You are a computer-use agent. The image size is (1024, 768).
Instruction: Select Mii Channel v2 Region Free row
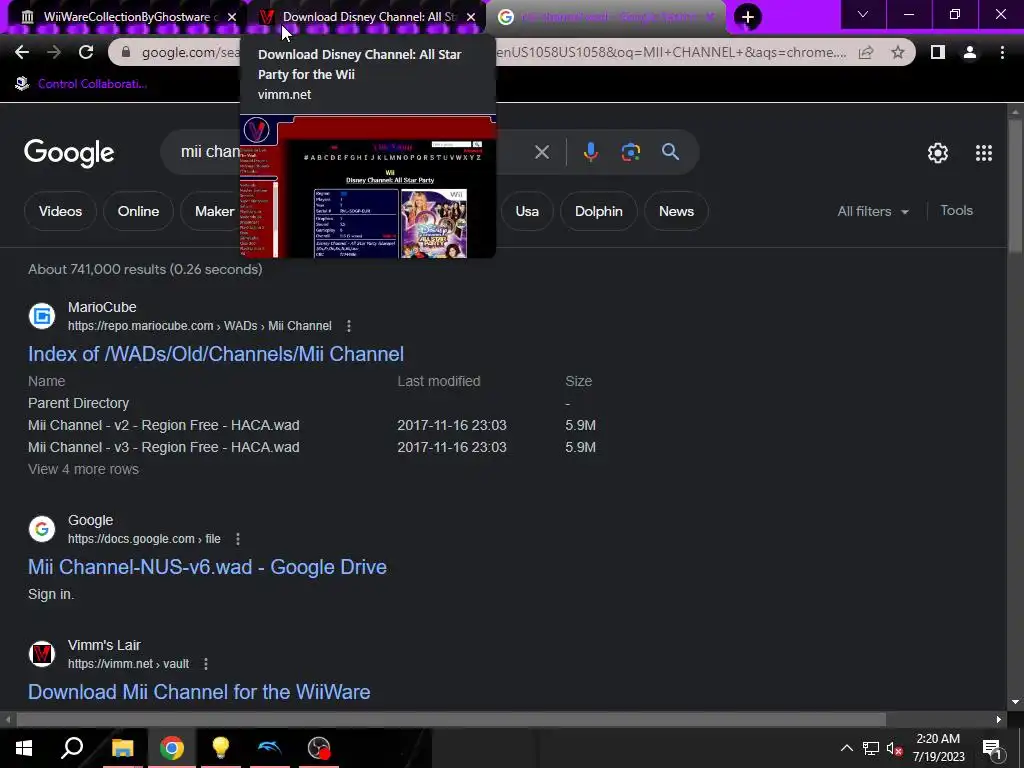tap(312, 425)
